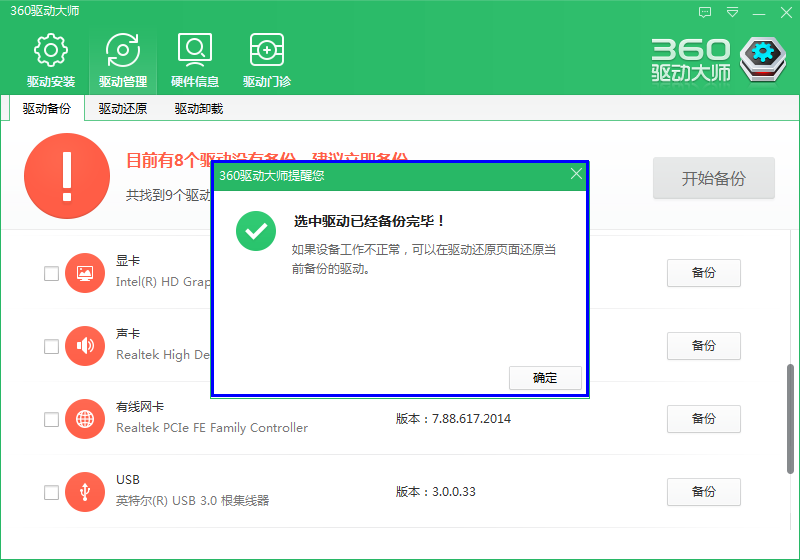Select the 版本：3.0.0.33 text
Viewport: 800px width, 560px height.
[436, 492]
